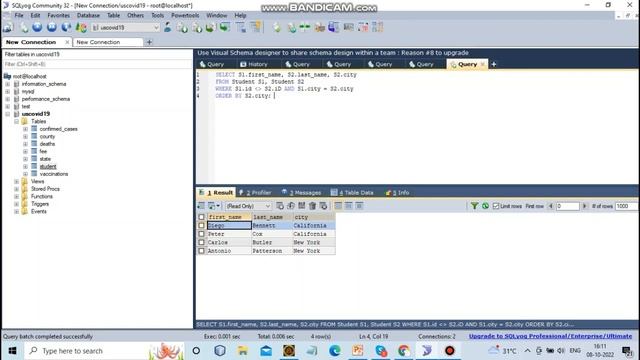This screenshot has width=640, height=360.
Task: Click the Bandicam red record icon in taskbar
Action: [449, 351]
